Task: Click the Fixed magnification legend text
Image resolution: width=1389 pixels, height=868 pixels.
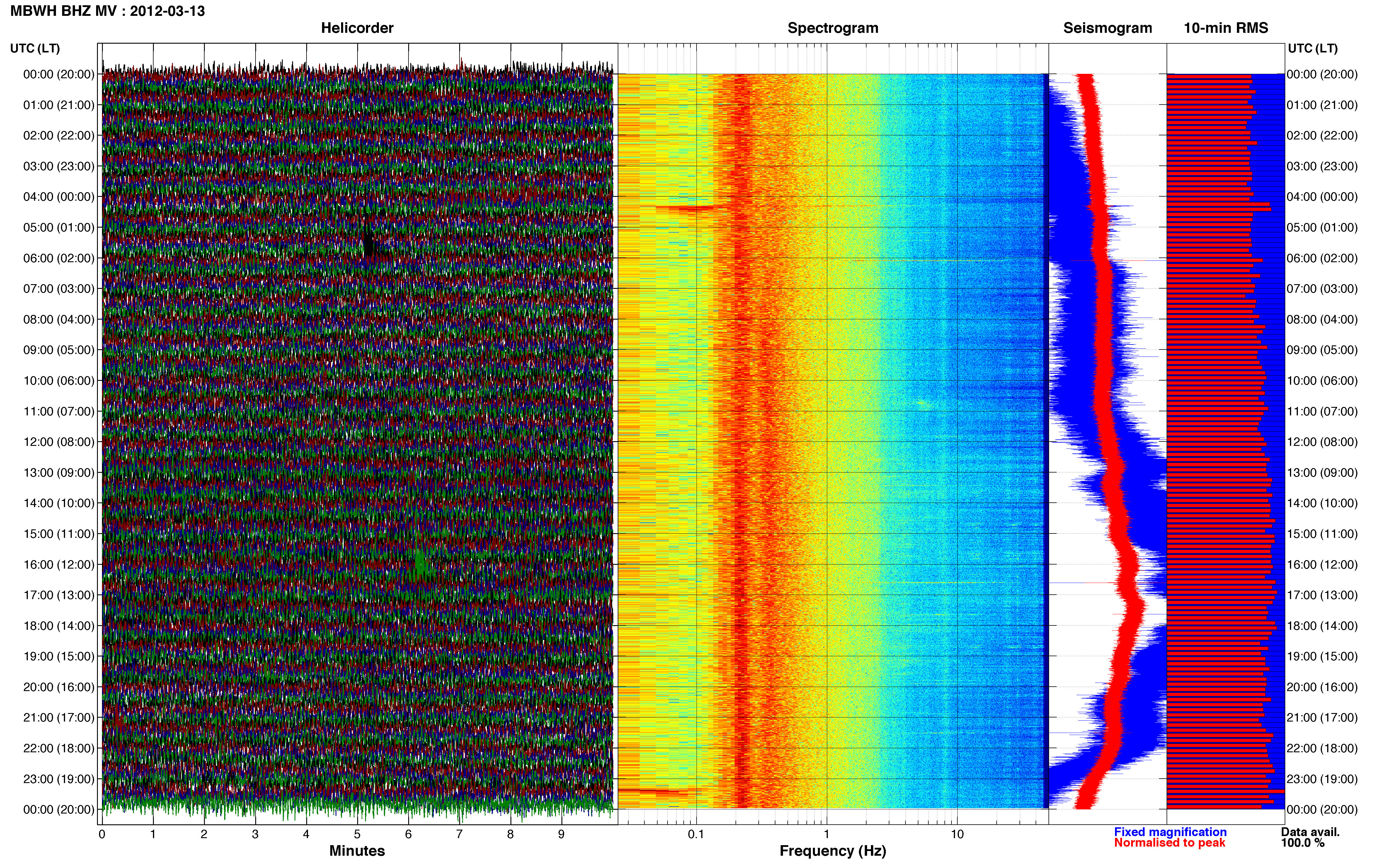Action: [1170, 832]
